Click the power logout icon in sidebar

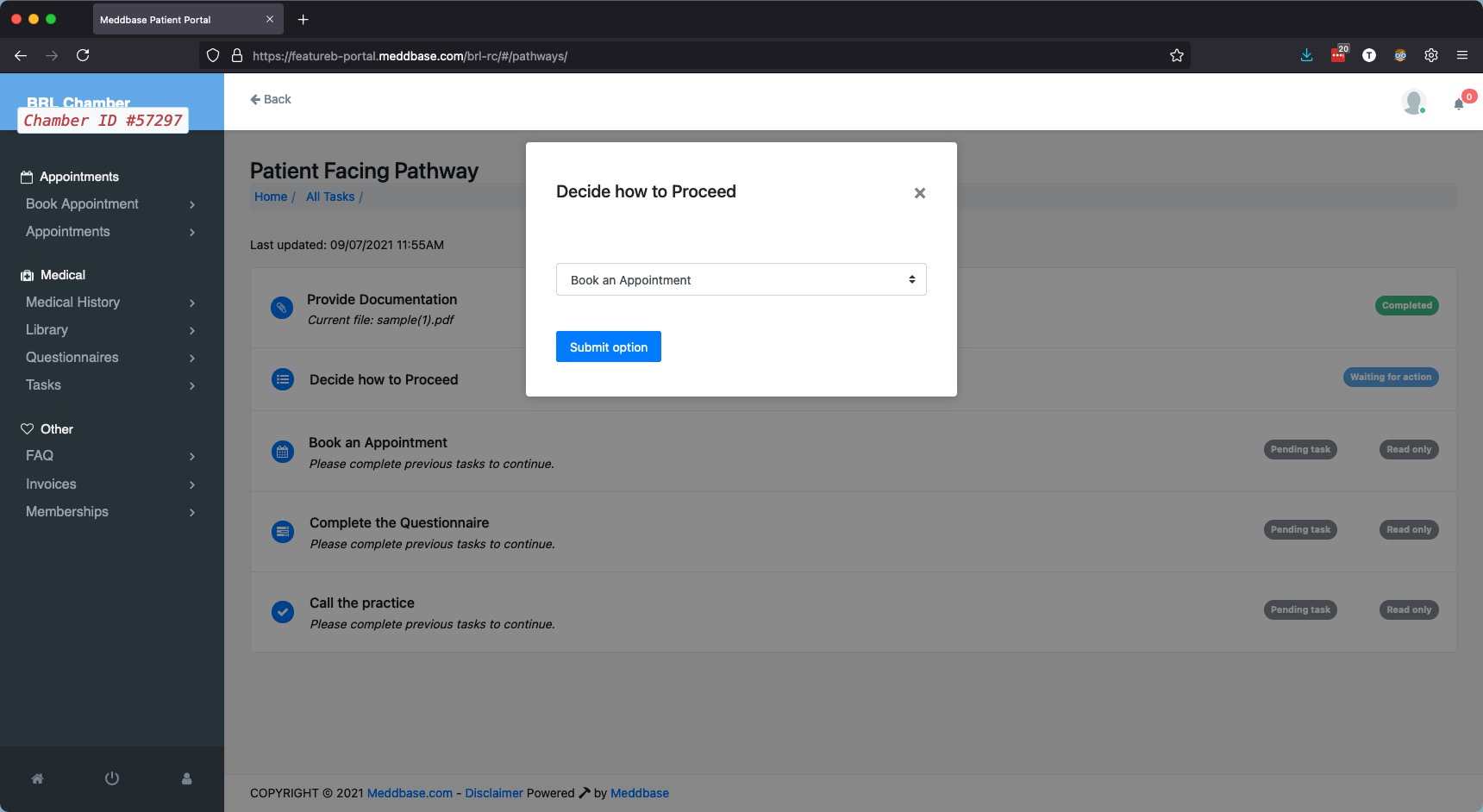112,778
